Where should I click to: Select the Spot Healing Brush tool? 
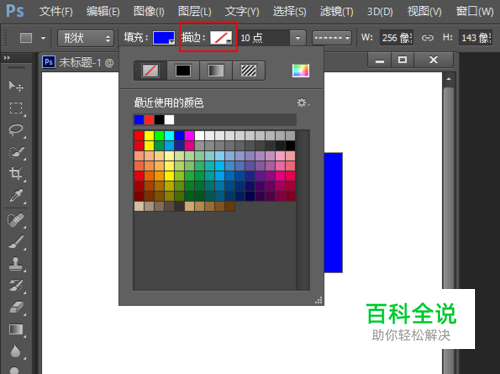[16, 220]
